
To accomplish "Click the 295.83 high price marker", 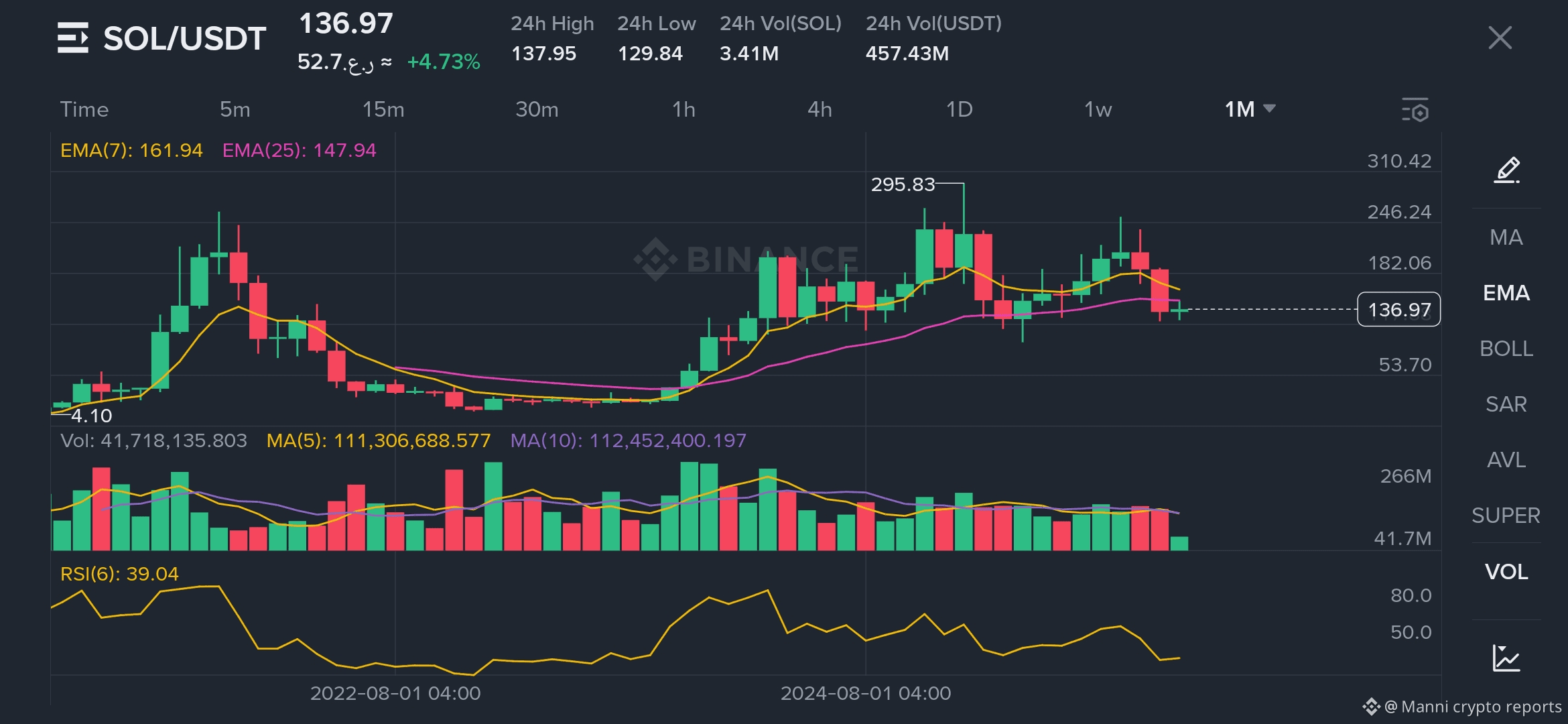I will click(903, 184).
